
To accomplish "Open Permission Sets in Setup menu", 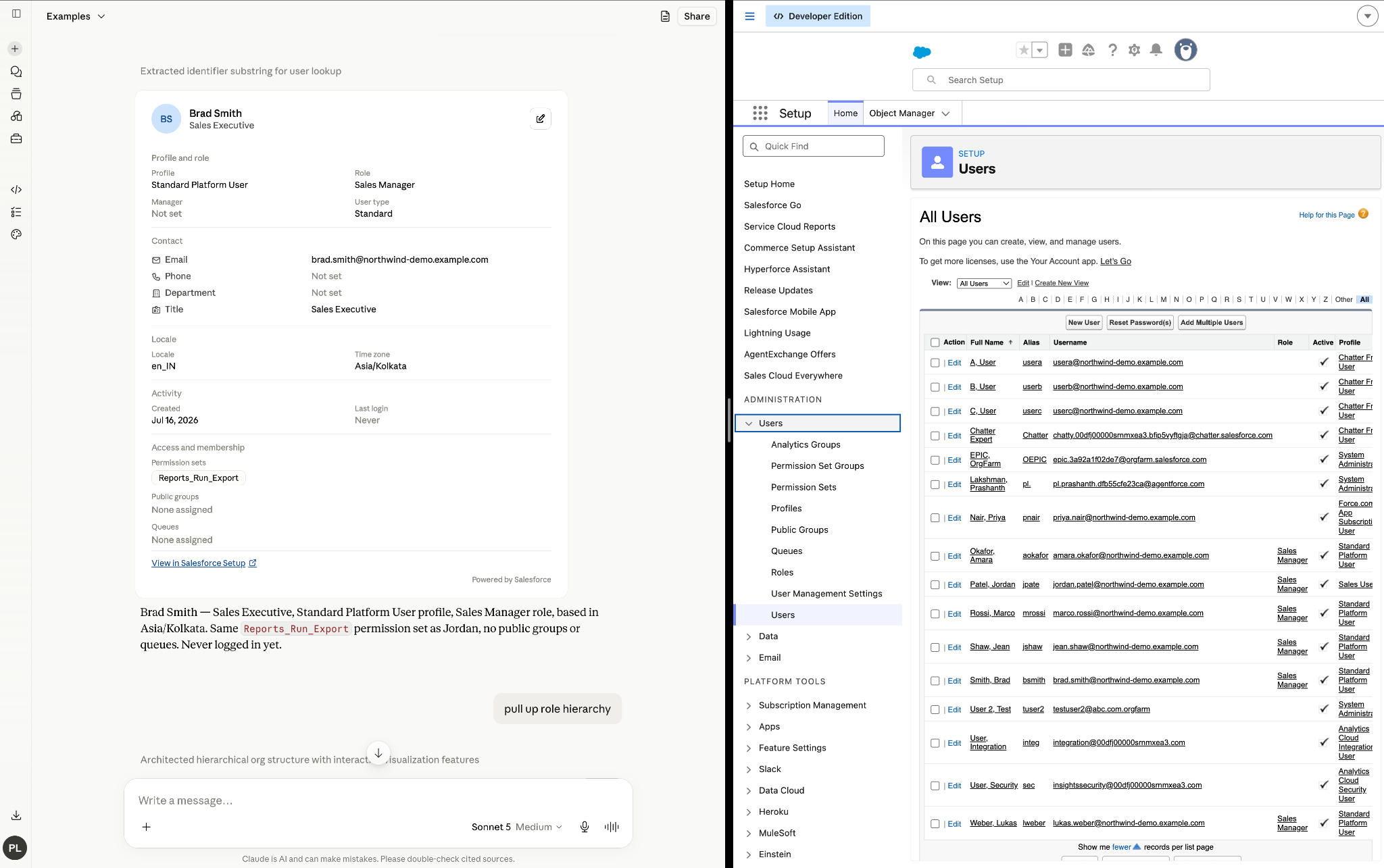I will coord(804,487).
